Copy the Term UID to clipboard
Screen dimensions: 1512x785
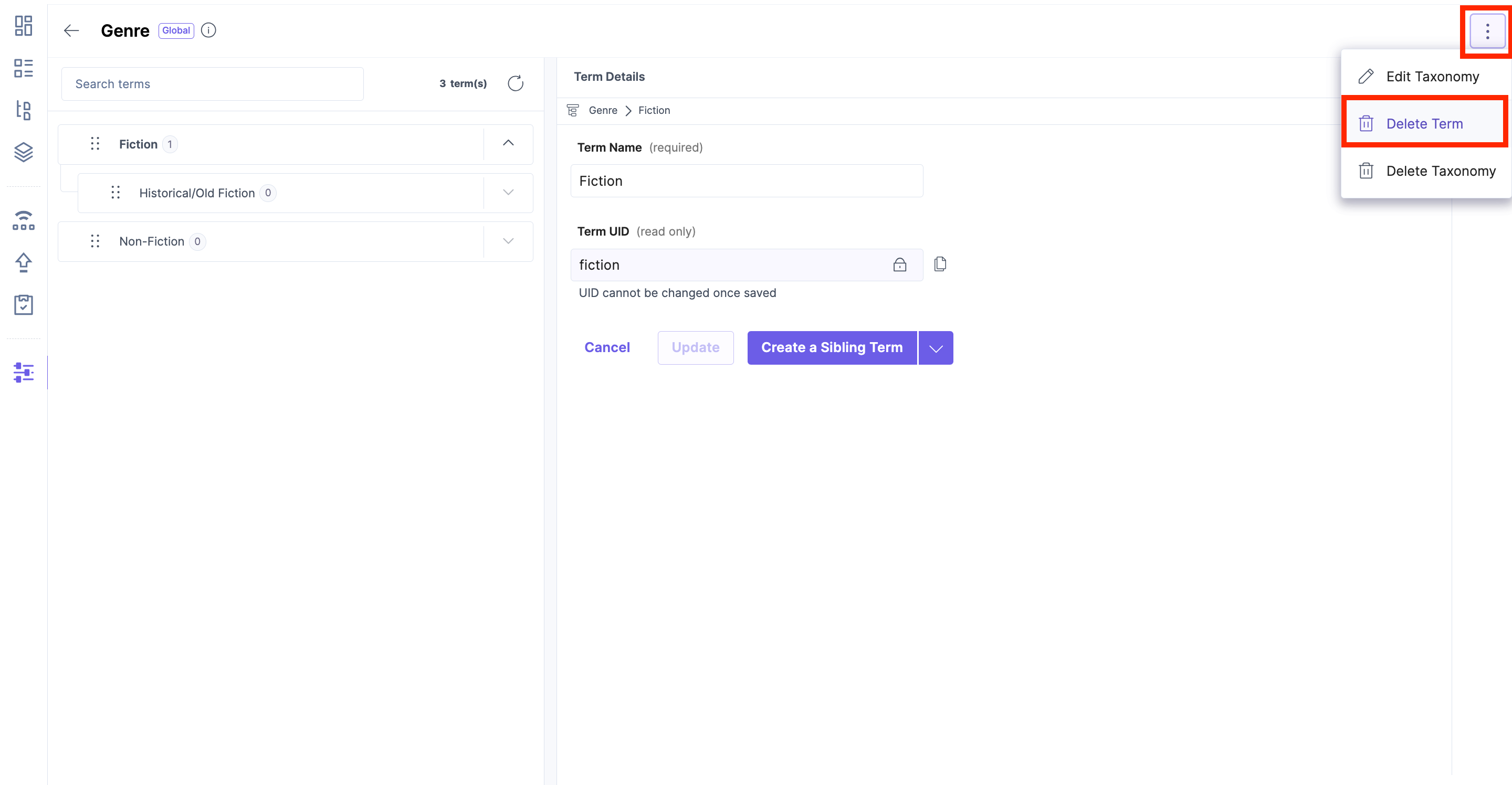pos(940,264)
